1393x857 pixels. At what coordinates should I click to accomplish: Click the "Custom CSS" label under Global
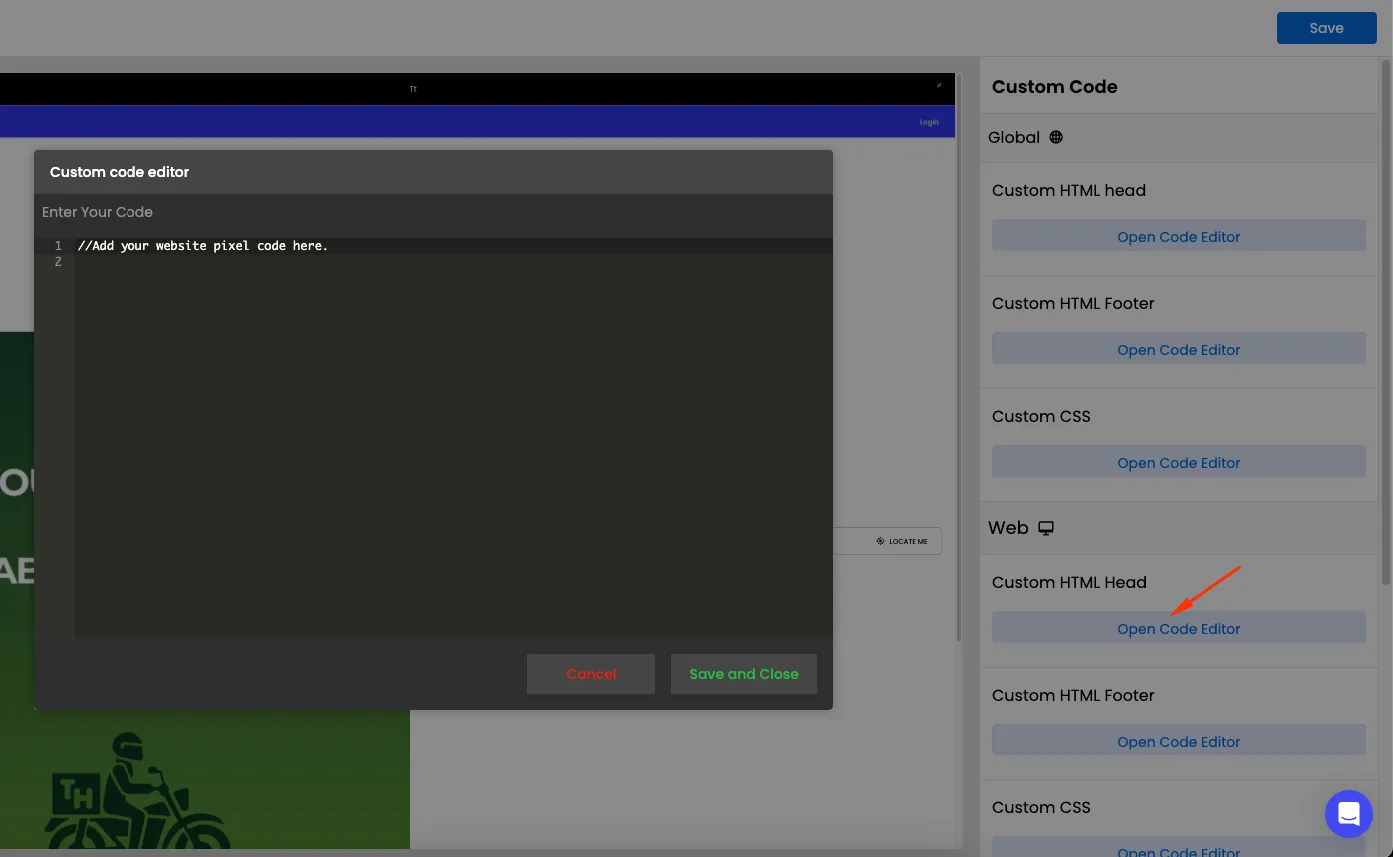tap(1041, 416)
